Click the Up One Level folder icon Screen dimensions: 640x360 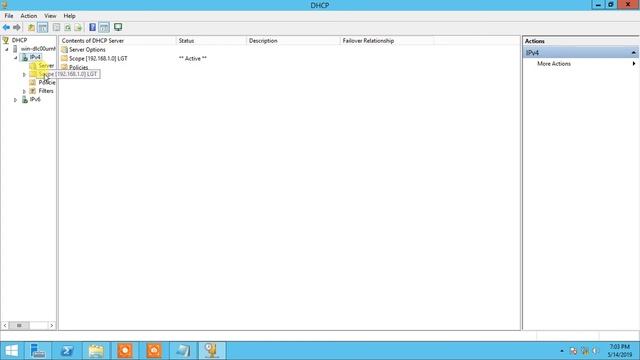pos(31,27)
